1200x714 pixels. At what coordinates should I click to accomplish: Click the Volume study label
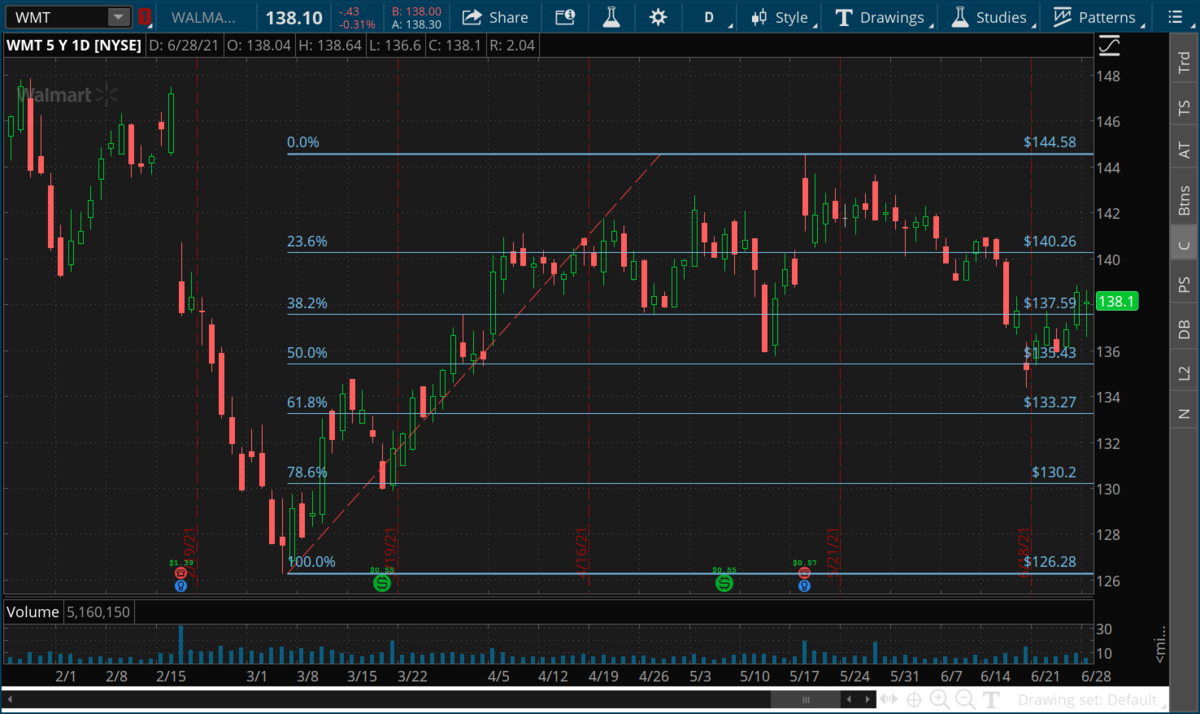[x=33, y=611]
